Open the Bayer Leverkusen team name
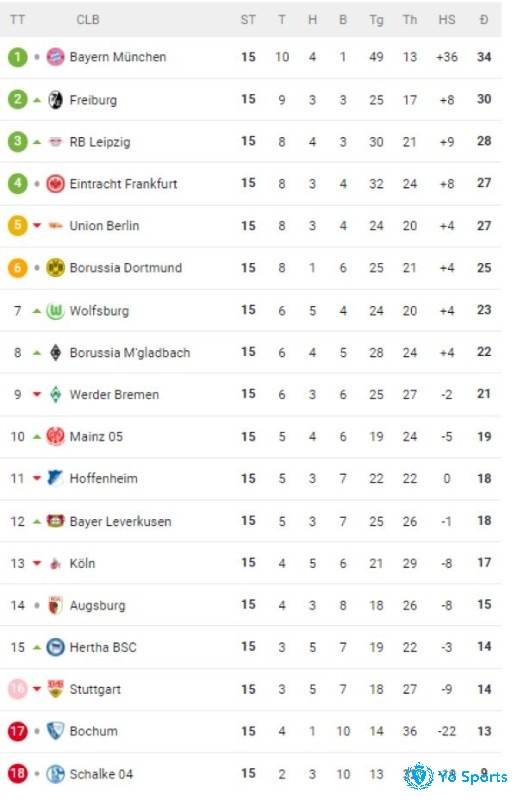Screen dimensions: 517x800 pos(120,521)
